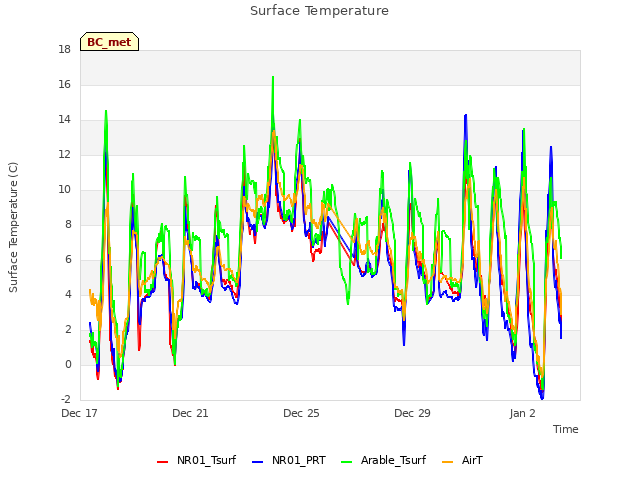Click the Dec 17 x-axis tick label
Image resolution: width=640 pixels, height=480 pixels.
pos(79,413)
